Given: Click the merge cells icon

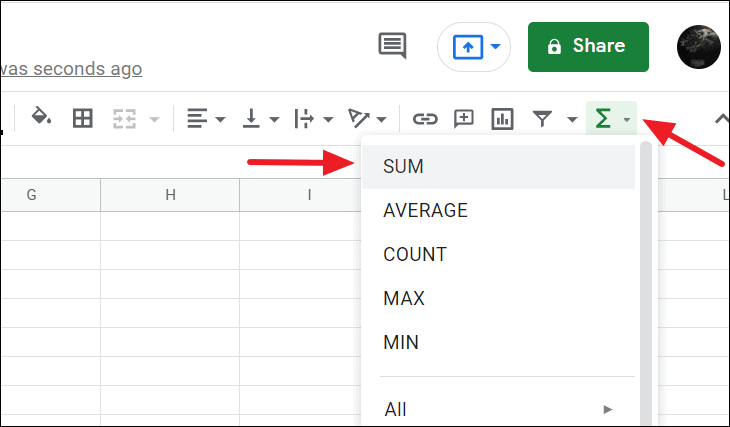Looking at the screenshot, I should click(x=124, y=119).
